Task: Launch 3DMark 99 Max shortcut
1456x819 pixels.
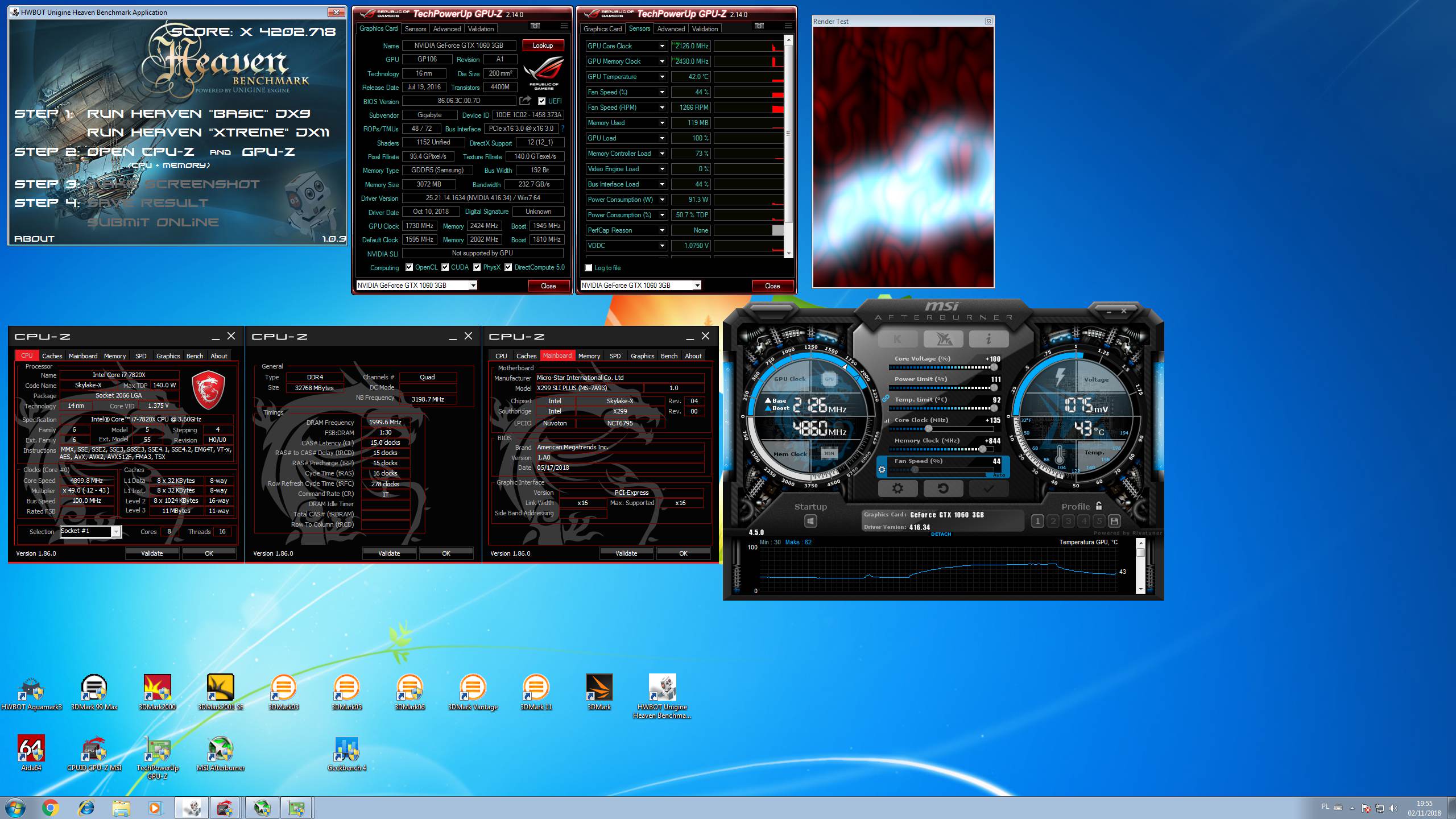Action: coord(94,692)
